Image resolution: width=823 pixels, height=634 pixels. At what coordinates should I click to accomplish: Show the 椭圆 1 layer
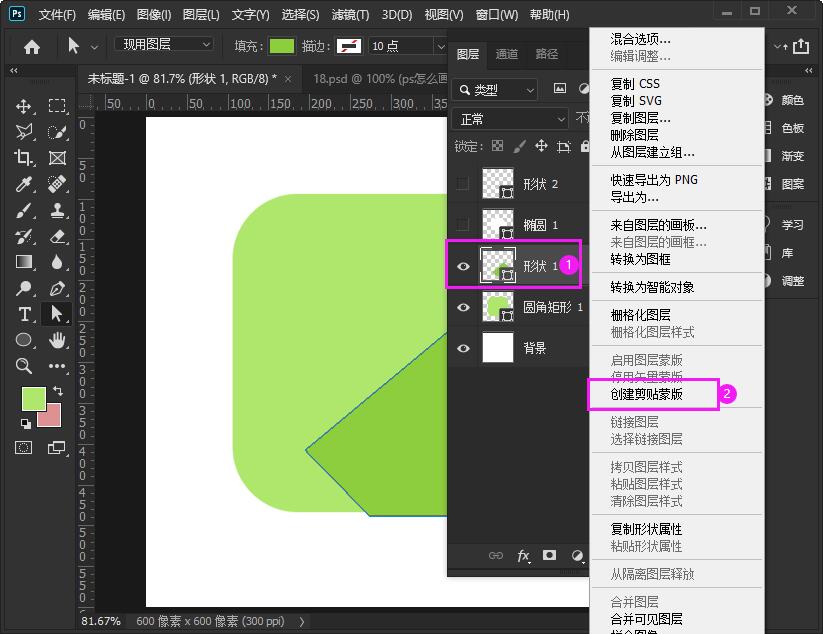click(463, 225)
